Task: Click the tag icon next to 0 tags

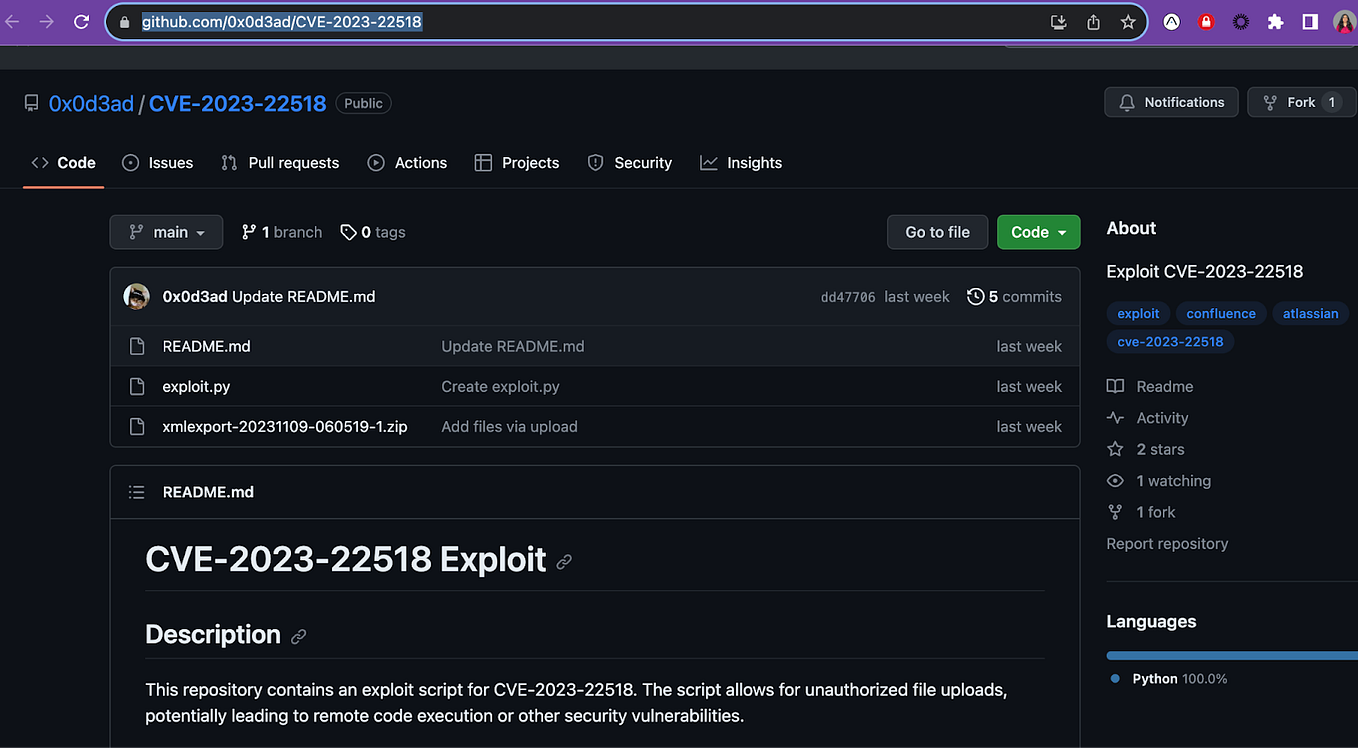Action: (348, 232)
